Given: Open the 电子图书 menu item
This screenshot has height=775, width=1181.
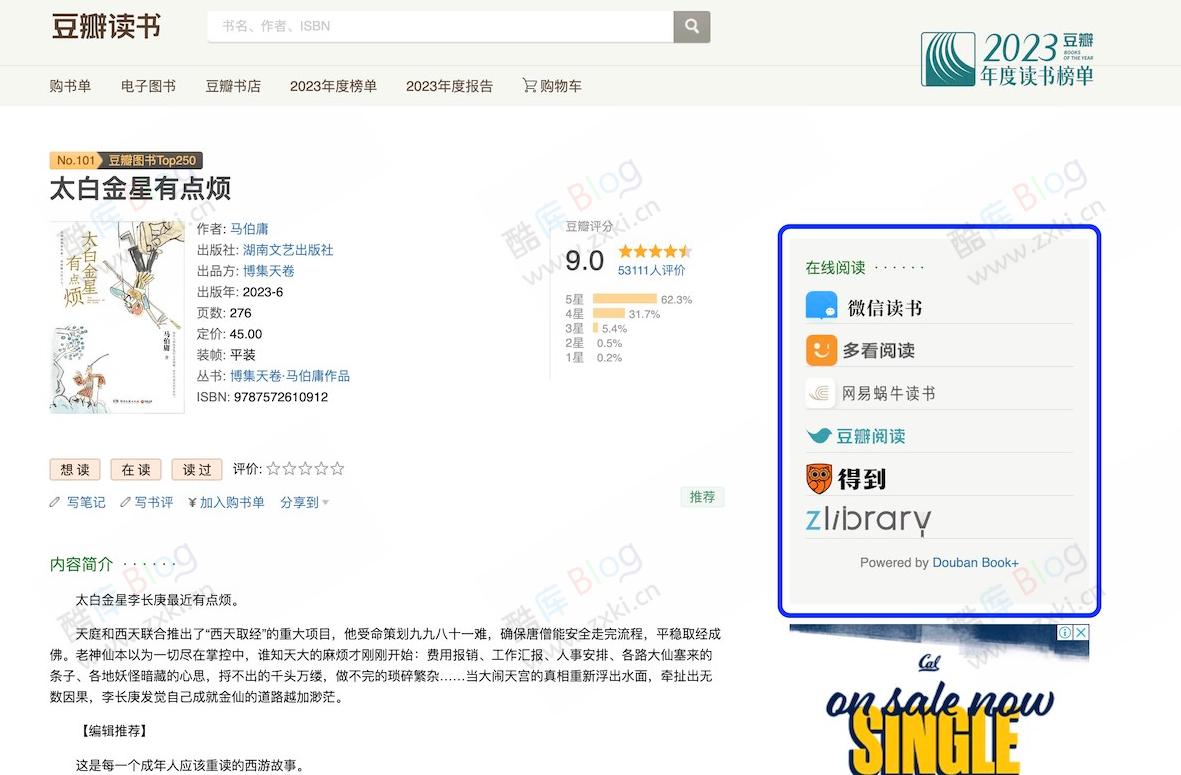Looking at the screenshot, I should [x=147, y=86].
